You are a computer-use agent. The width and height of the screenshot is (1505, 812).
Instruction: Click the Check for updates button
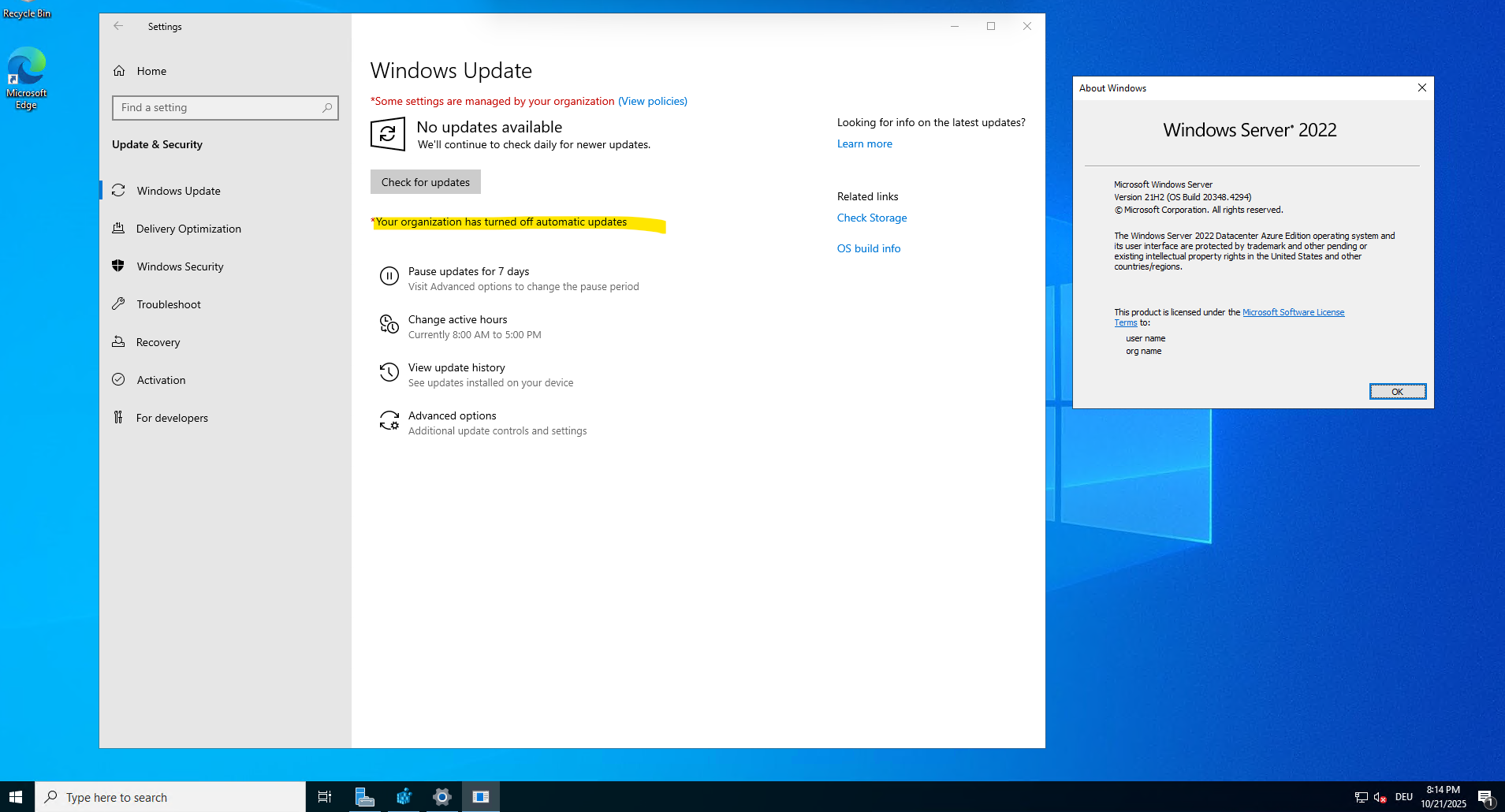(426, 182)
